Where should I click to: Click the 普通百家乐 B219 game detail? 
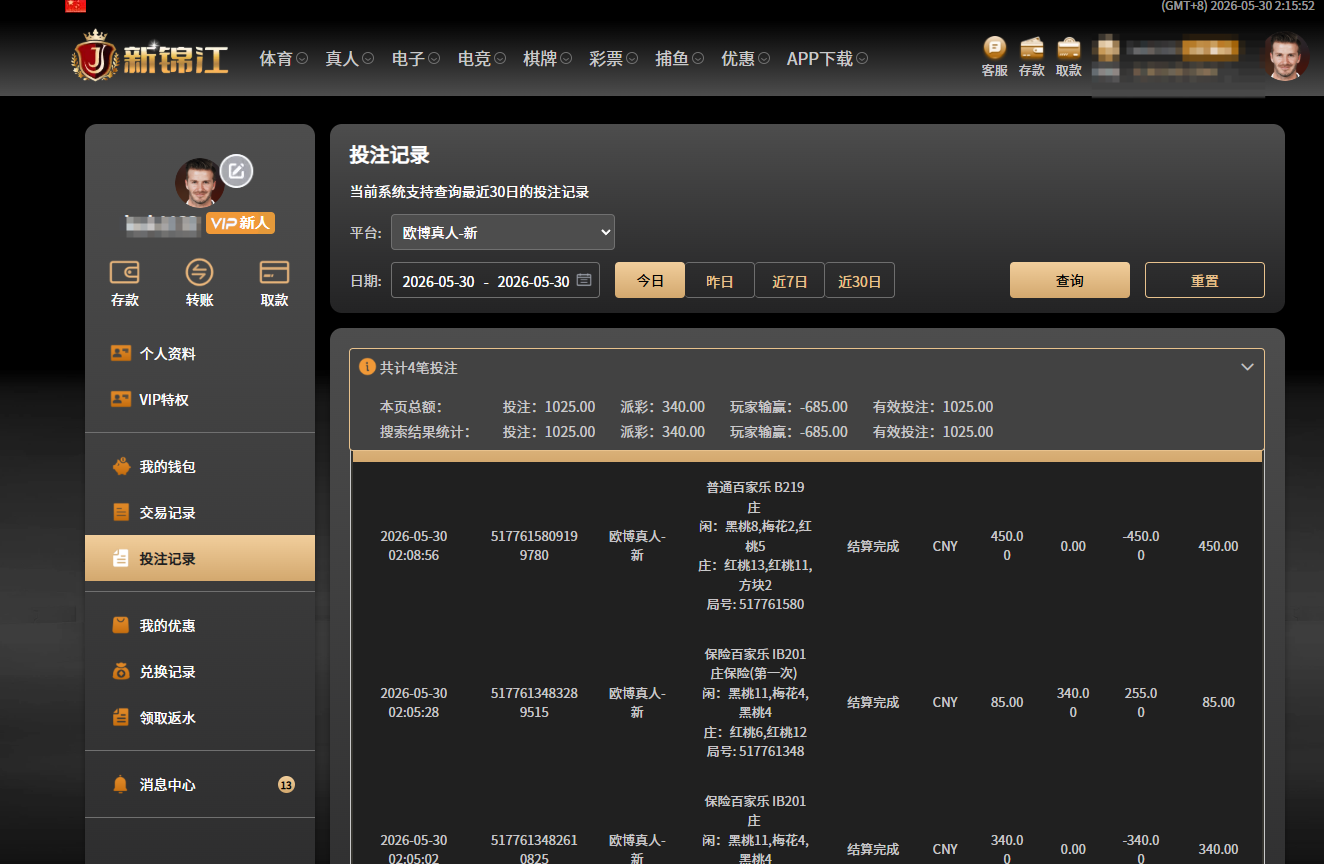755,546
